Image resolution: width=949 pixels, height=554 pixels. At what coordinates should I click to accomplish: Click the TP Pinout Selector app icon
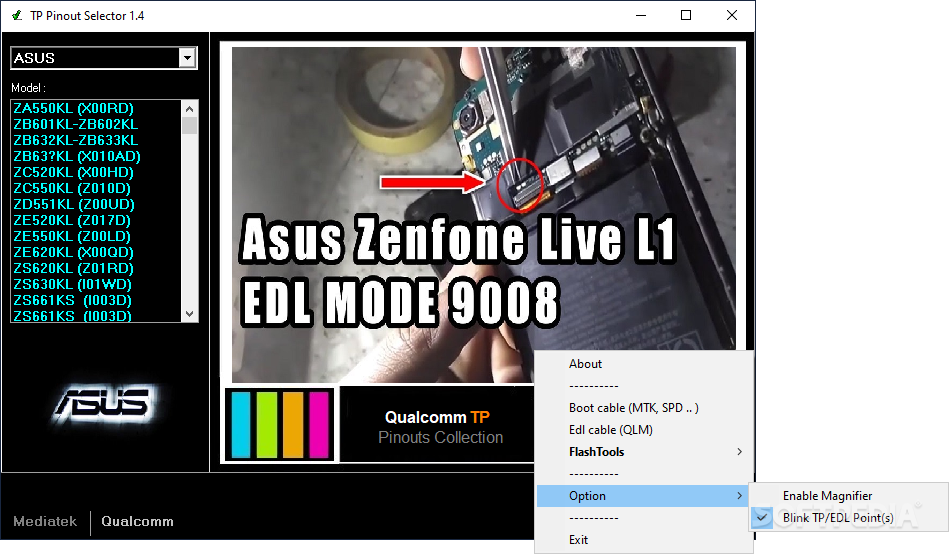coord(17,15)
